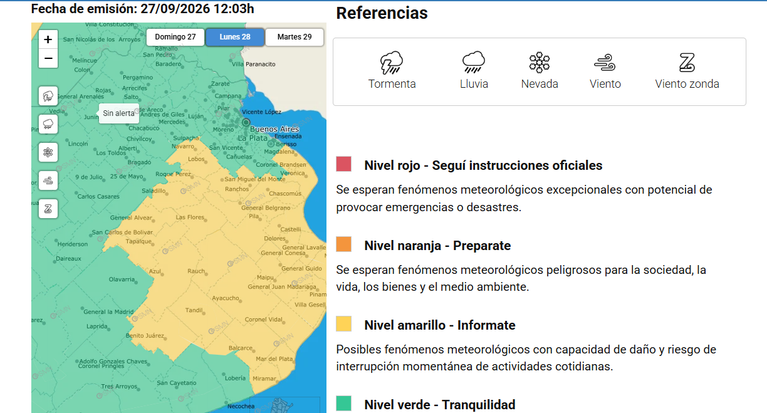Click Tandil label in yellow zone

pyautogui.click(x=194, y=310)
